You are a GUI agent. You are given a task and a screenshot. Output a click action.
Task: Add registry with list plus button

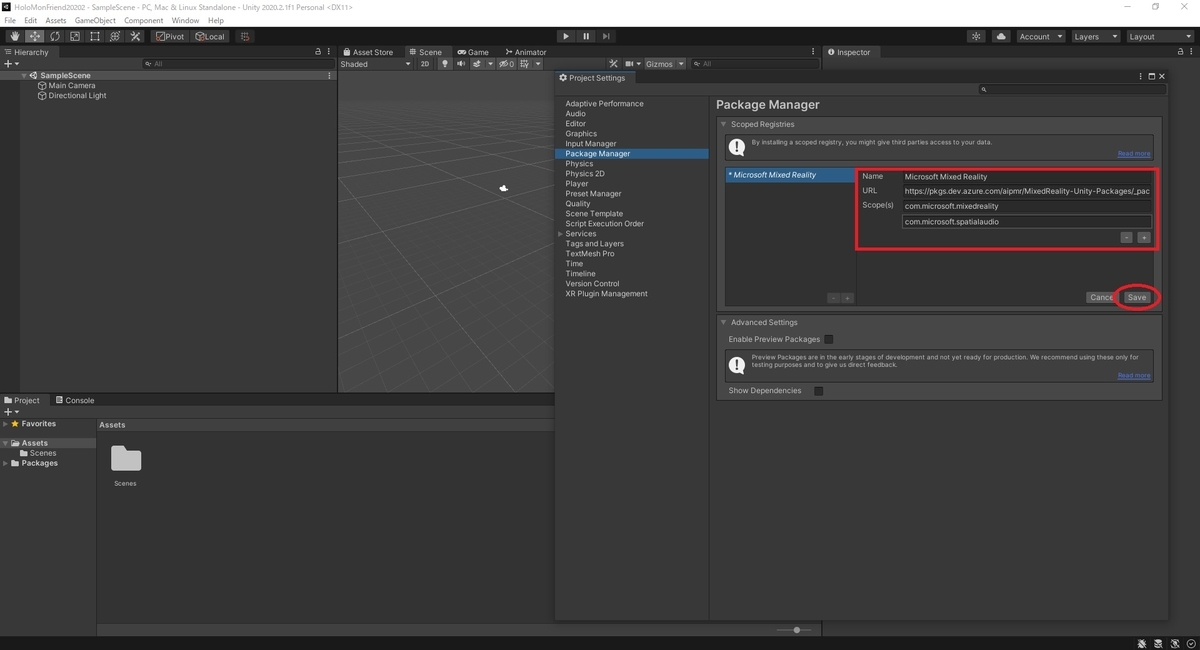(847, 298)
